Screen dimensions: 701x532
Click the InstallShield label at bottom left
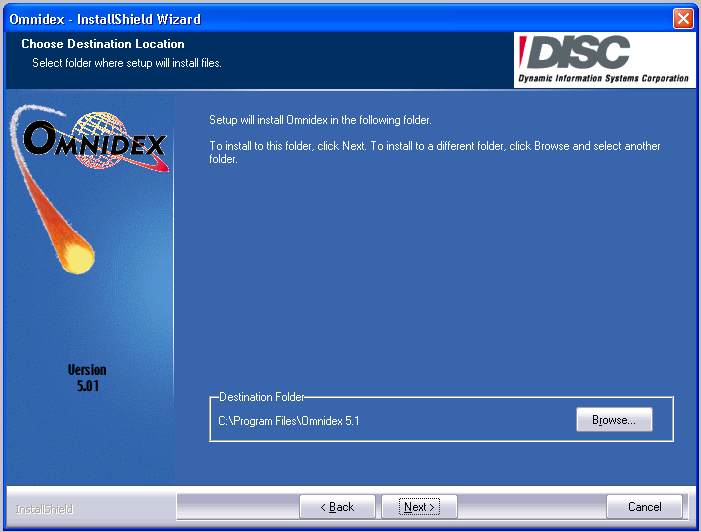(x=44, y=509)
